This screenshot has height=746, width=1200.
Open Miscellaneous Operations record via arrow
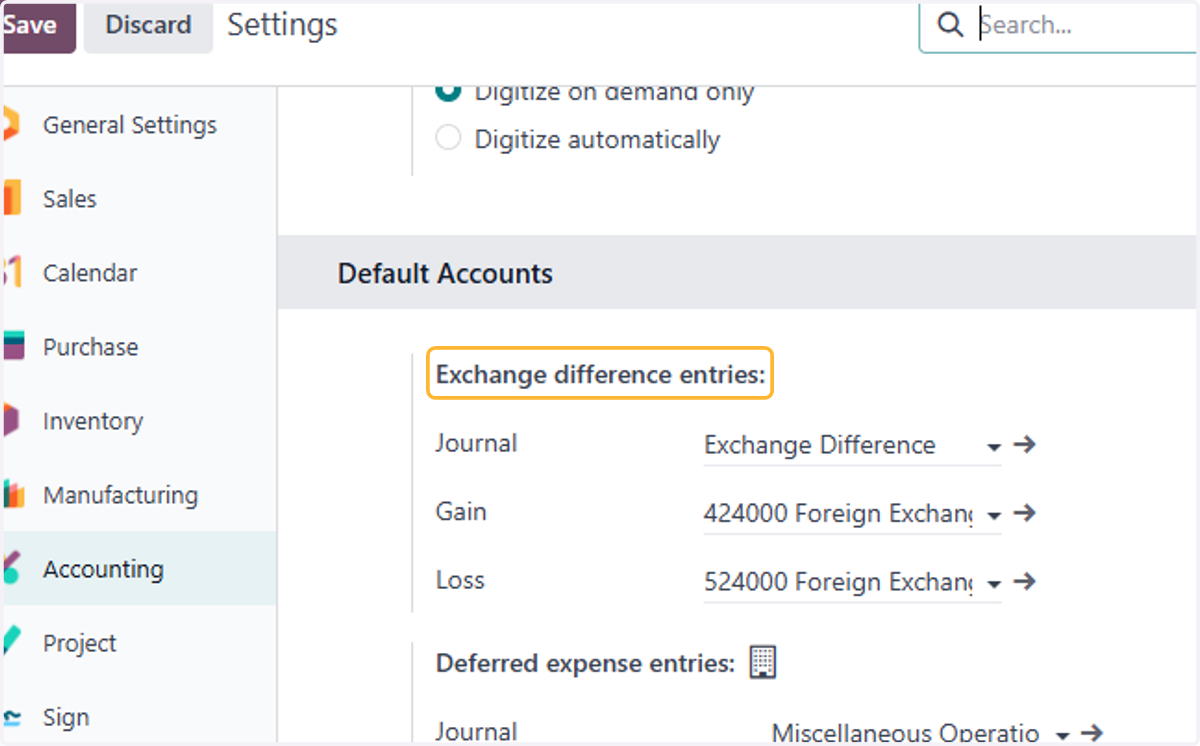click(1092, 733)
